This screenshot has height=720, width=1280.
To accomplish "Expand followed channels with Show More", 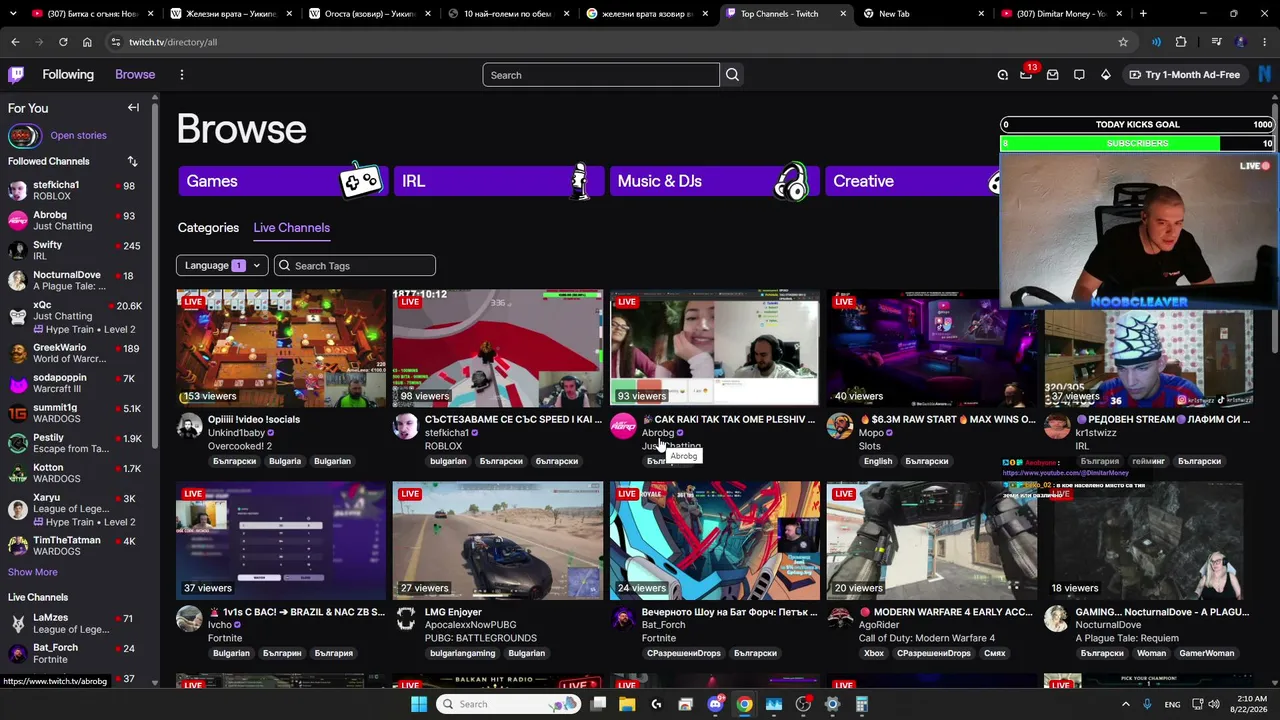I will tap(33, 572).
